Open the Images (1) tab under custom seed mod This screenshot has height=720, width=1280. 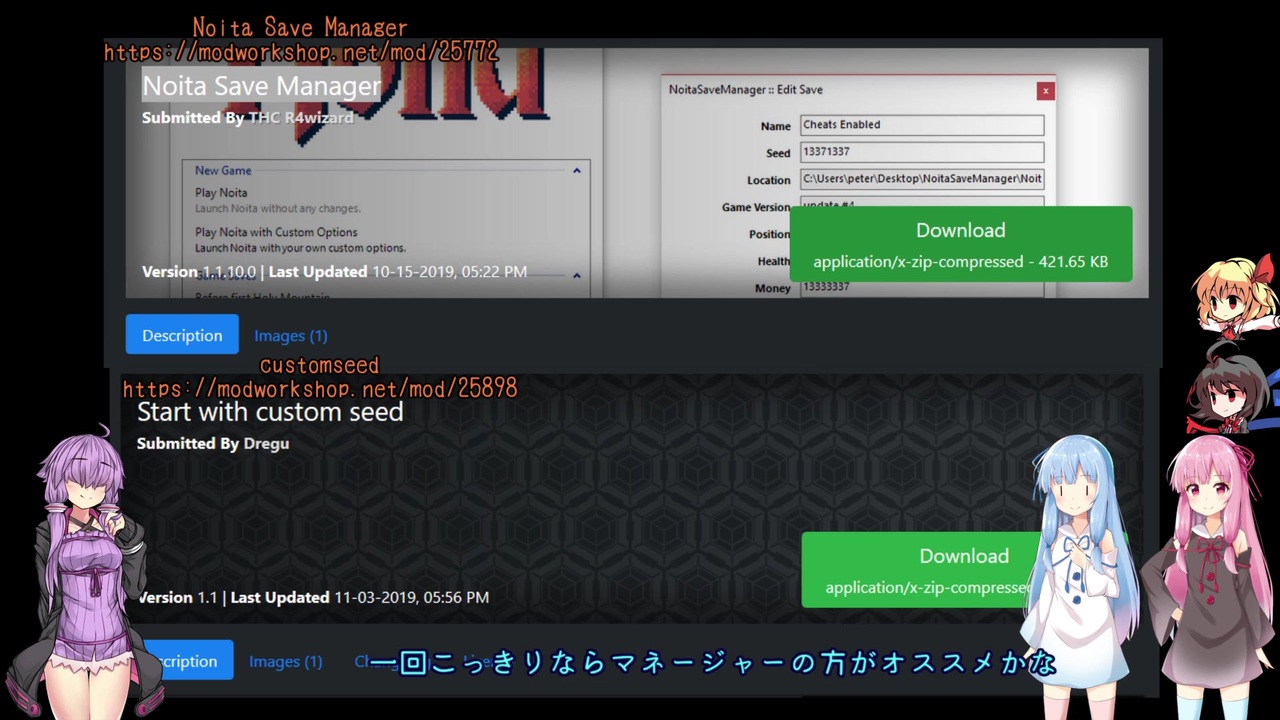[285, 661]
